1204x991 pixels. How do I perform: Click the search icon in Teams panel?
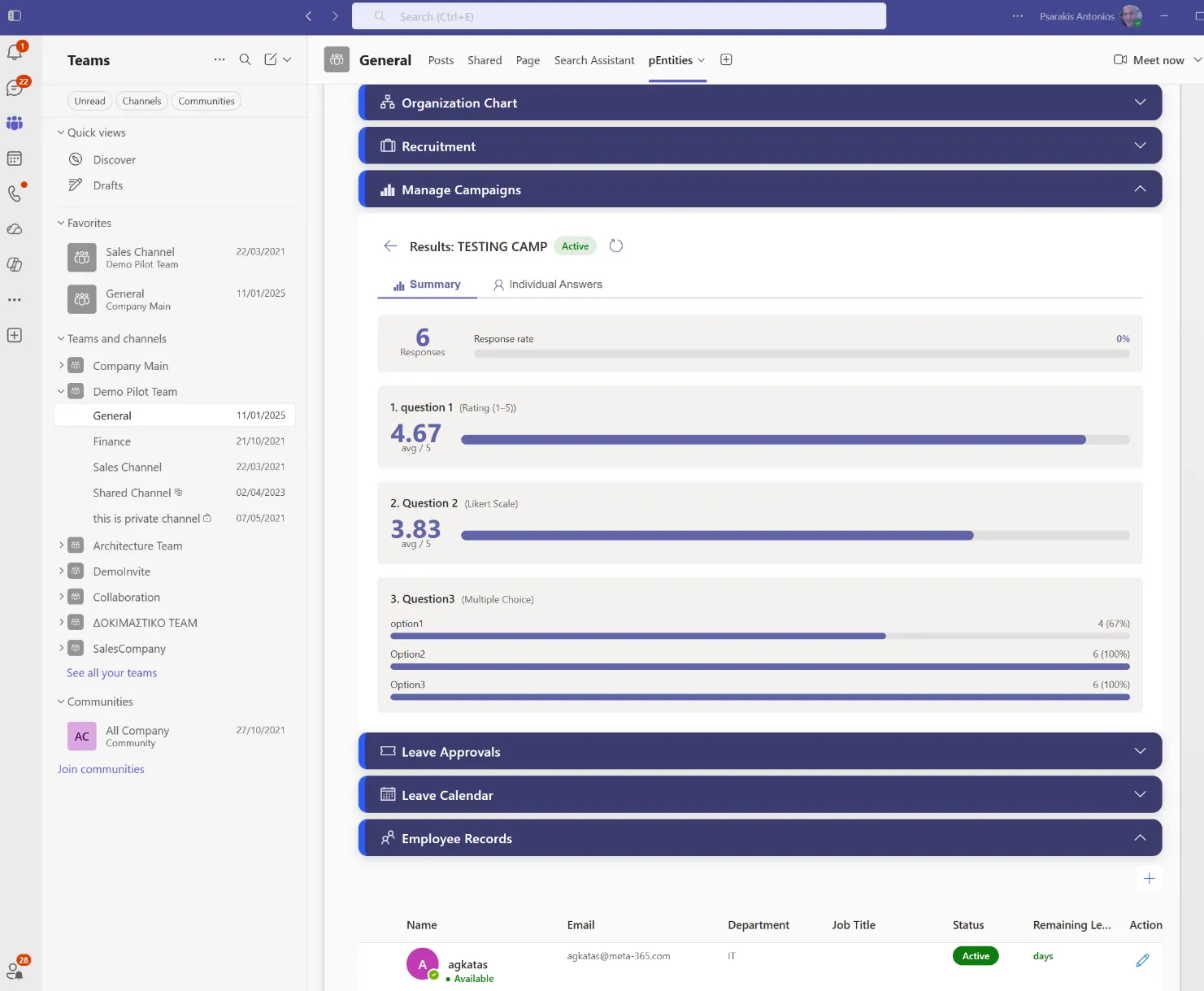pos(245,59)
